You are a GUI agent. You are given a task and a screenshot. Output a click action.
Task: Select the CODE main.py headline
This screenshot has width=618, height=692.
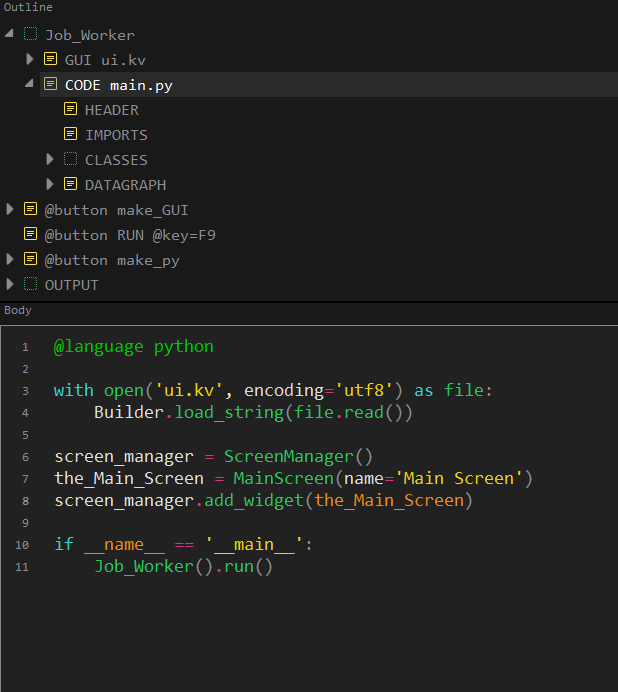click(x=119, y=85)
